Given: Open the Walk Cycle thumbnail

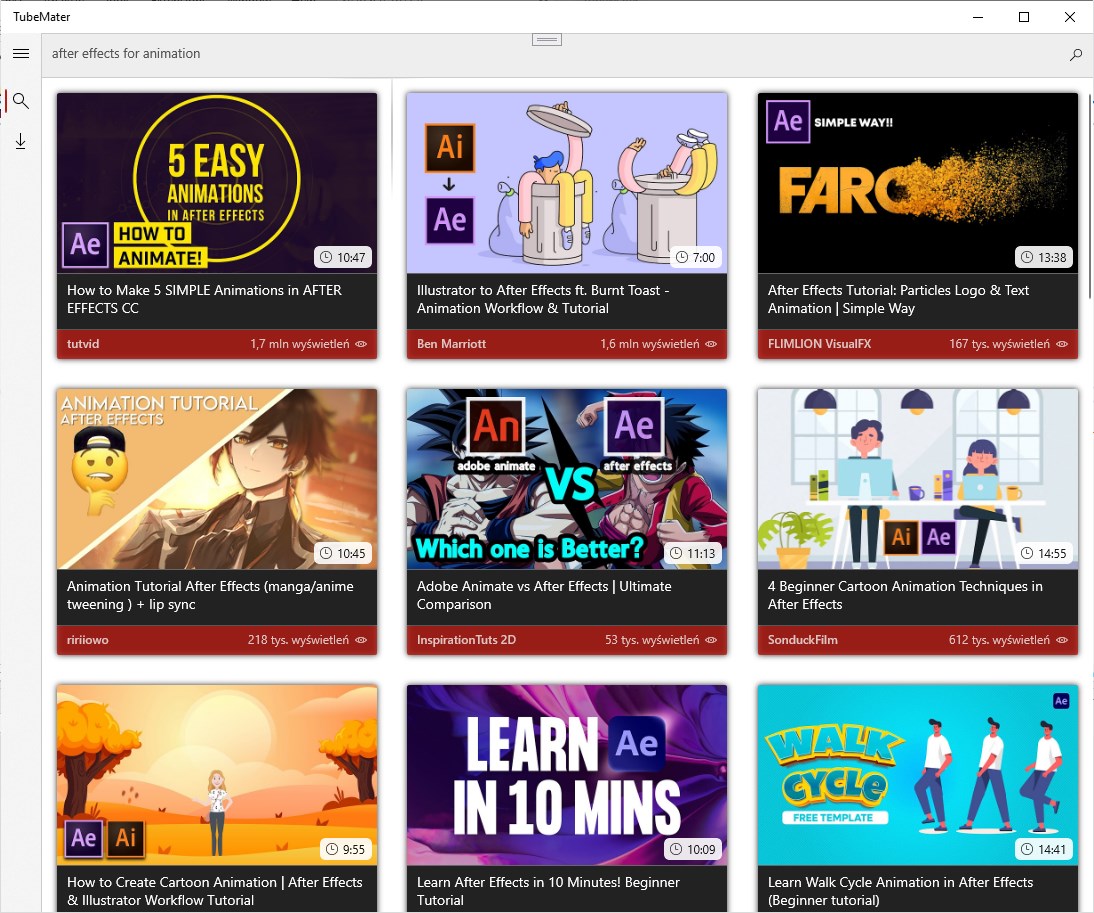Looking at the screenshot, I should click(917, 775).
